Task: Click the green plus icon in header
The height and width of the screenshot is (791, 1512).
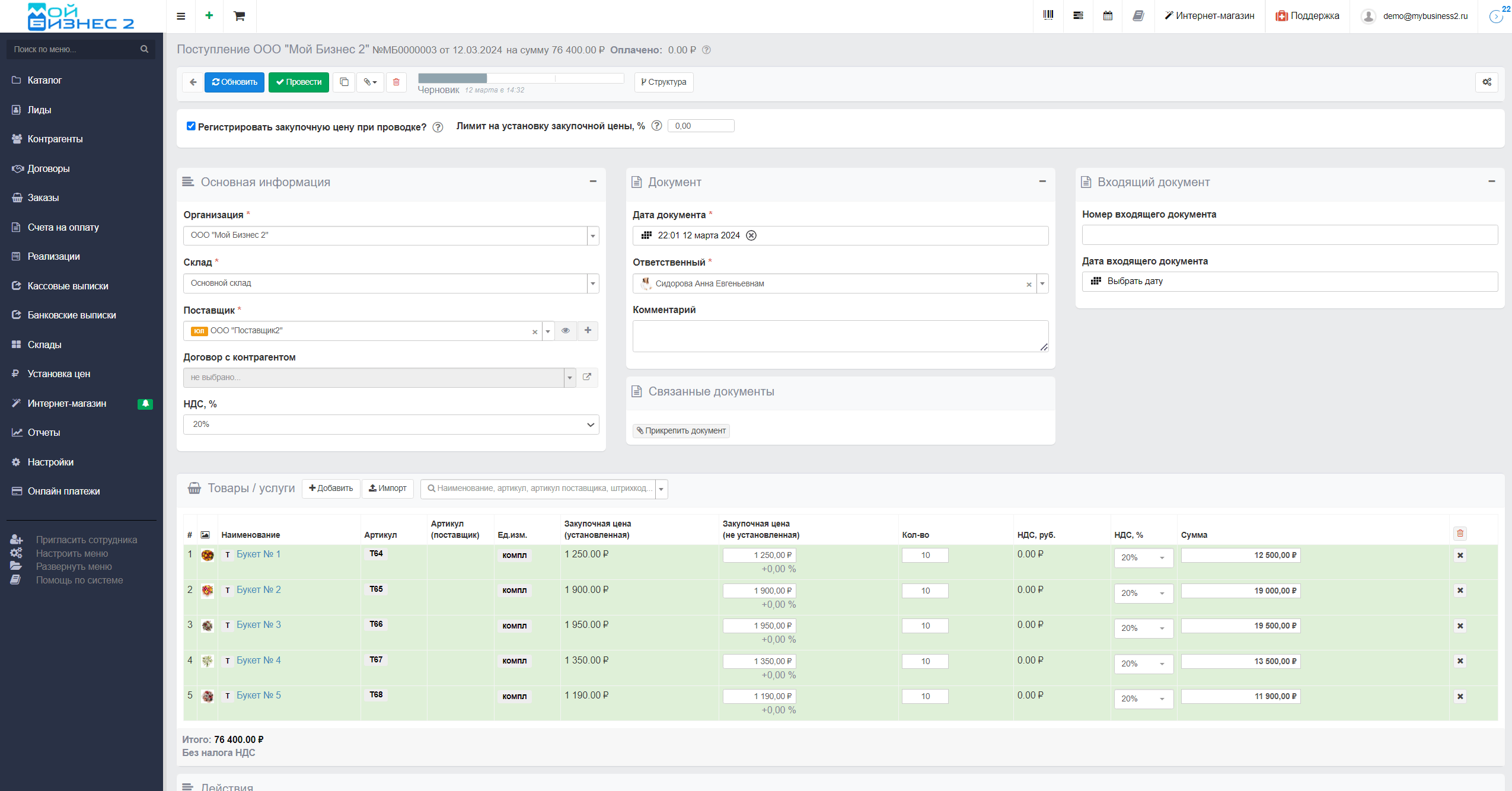Action: tap(209, 15)
